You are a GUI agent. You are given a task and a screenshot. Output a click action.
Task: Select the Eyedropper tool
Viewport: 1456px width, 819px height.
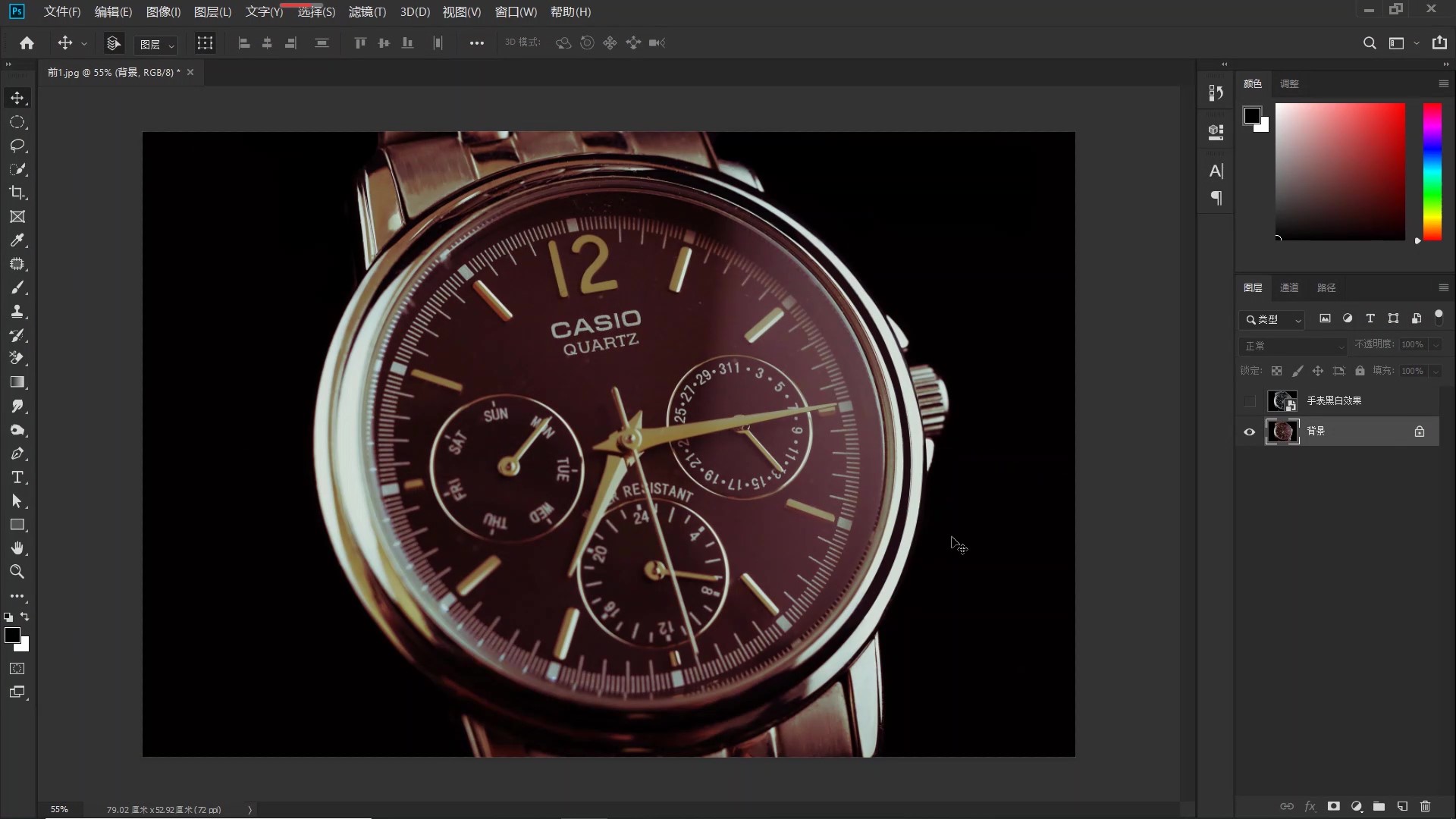[17, 240]
